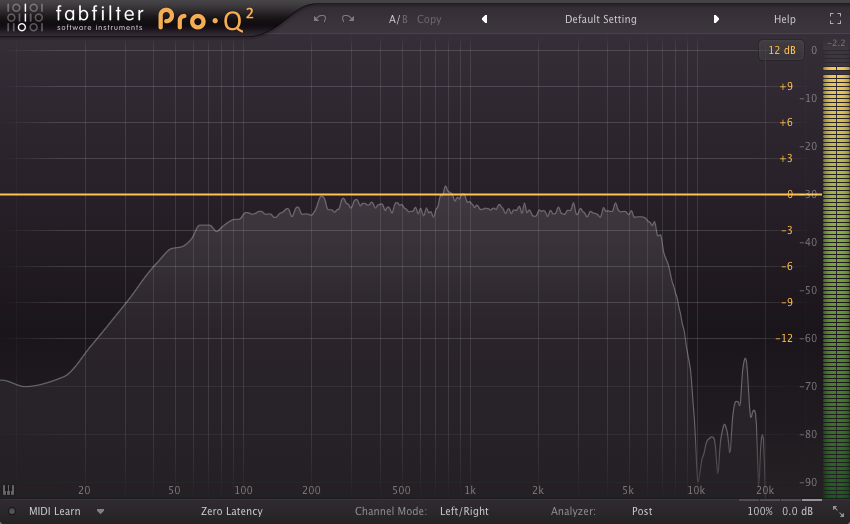Click the -90 analyzer scale label
Image resolution: width=850 pixels, height=524 pixels.
(x=808, y=482)
